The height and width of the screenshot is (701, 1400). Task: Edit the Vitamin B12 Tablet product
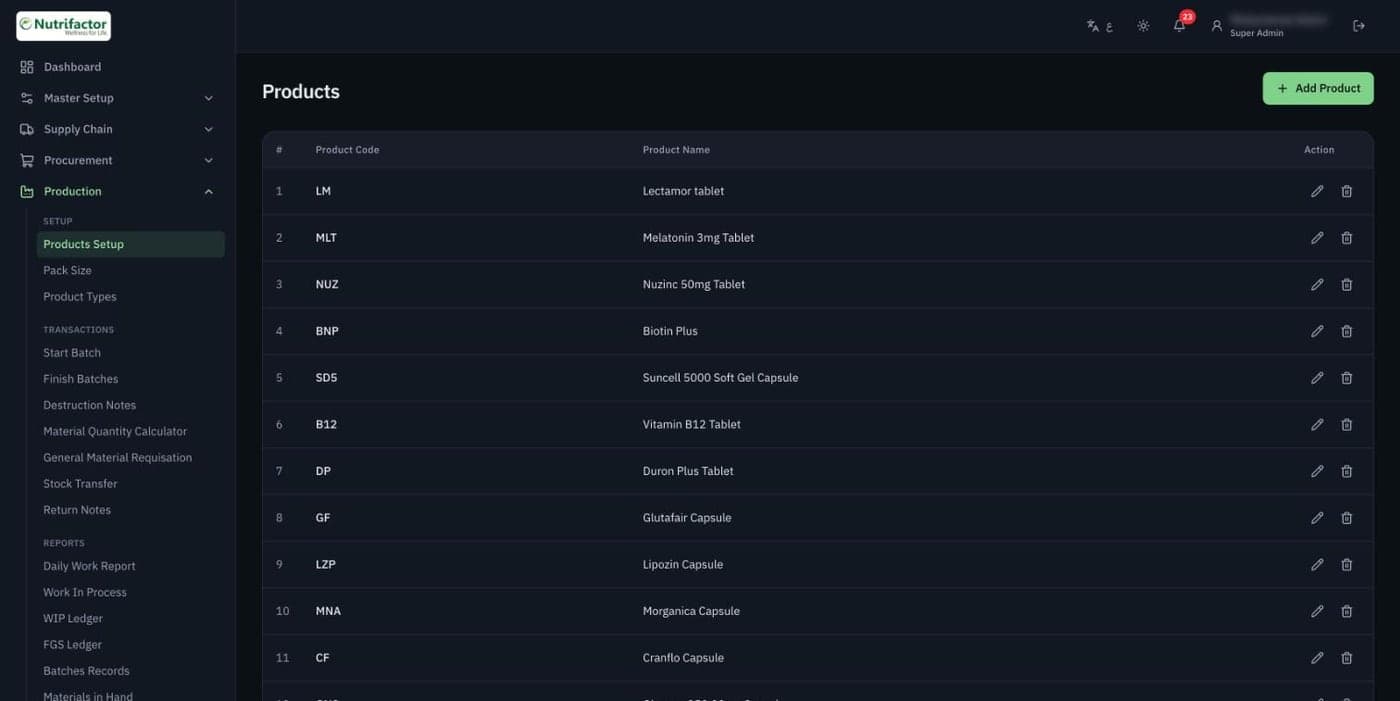pos(1317,424)
